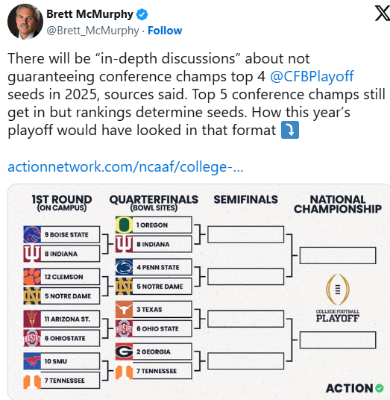Click the Oregon logo in quarterfinals
Image resolution: width=390 pixels, height=400 pixels.
[124, 225]
